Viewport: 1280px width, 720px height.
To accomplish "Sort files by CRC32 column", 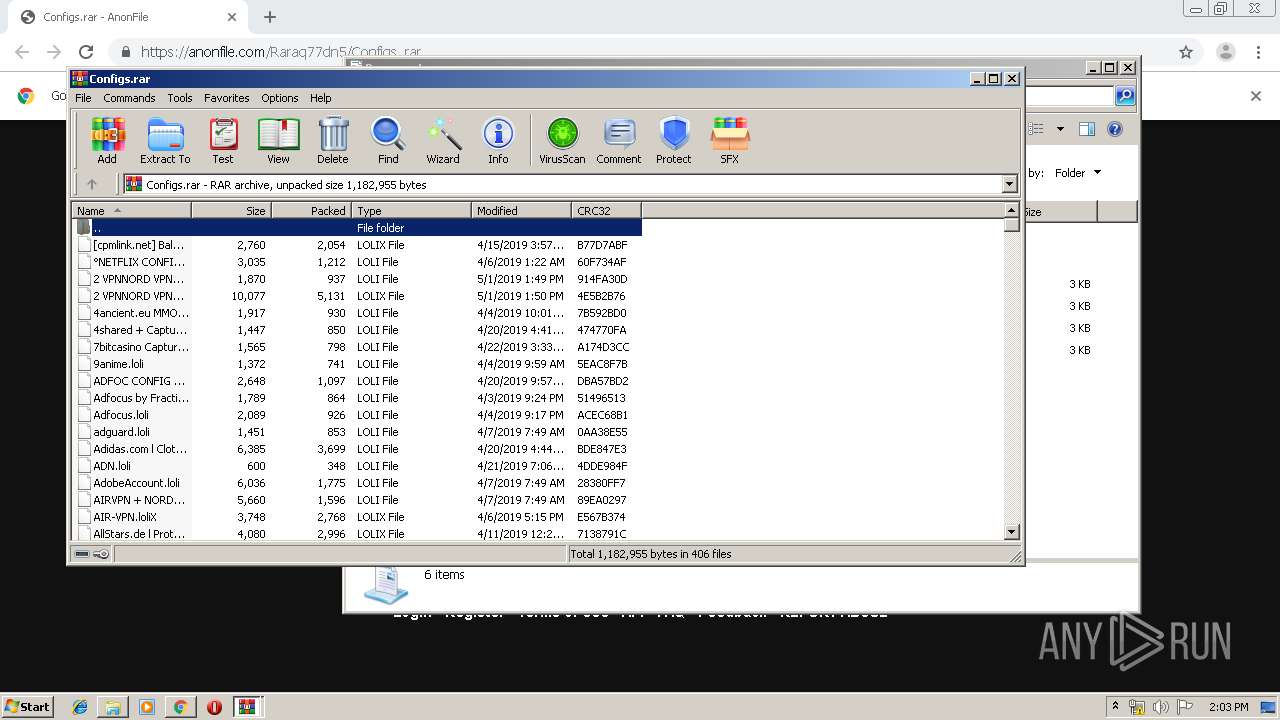I will point(607,210).
